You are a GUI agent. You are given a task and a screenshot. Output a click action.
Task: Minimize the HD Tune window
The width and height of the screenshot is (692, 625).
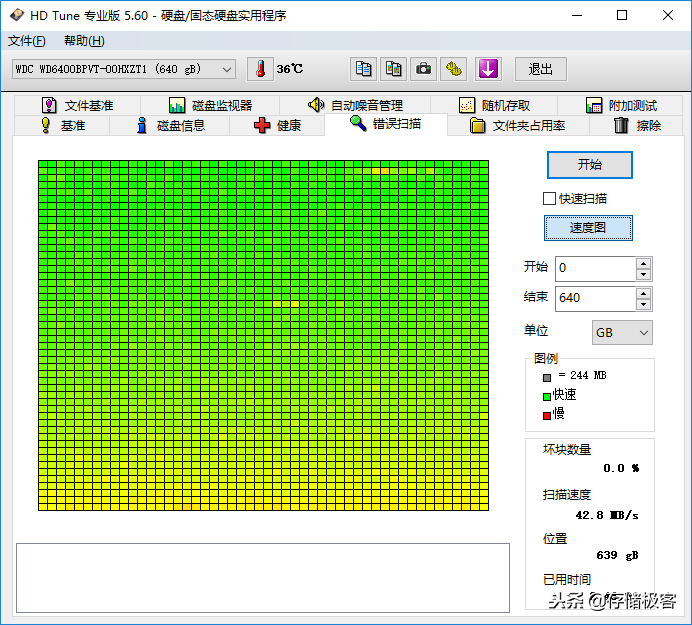pyautogui.click(x=577, y=15)
